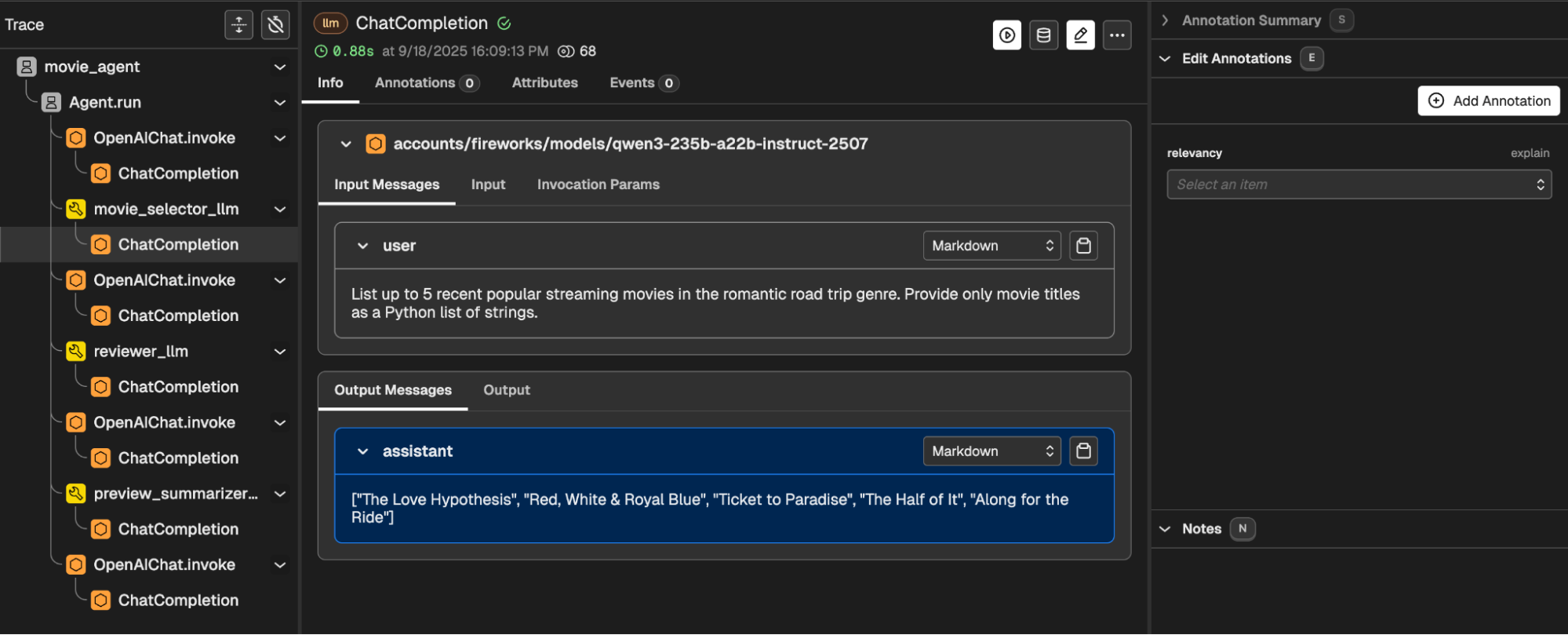Open the Invocation Params tab
Viewport: 1568px width, 635px height.
click(x=598, y=184)
